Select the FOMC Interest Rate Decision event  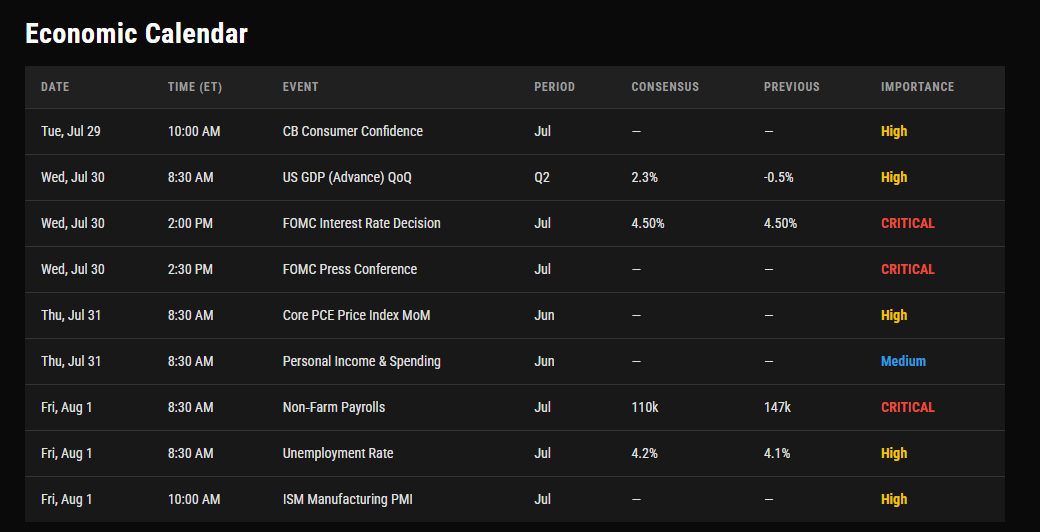click(361, 224)
